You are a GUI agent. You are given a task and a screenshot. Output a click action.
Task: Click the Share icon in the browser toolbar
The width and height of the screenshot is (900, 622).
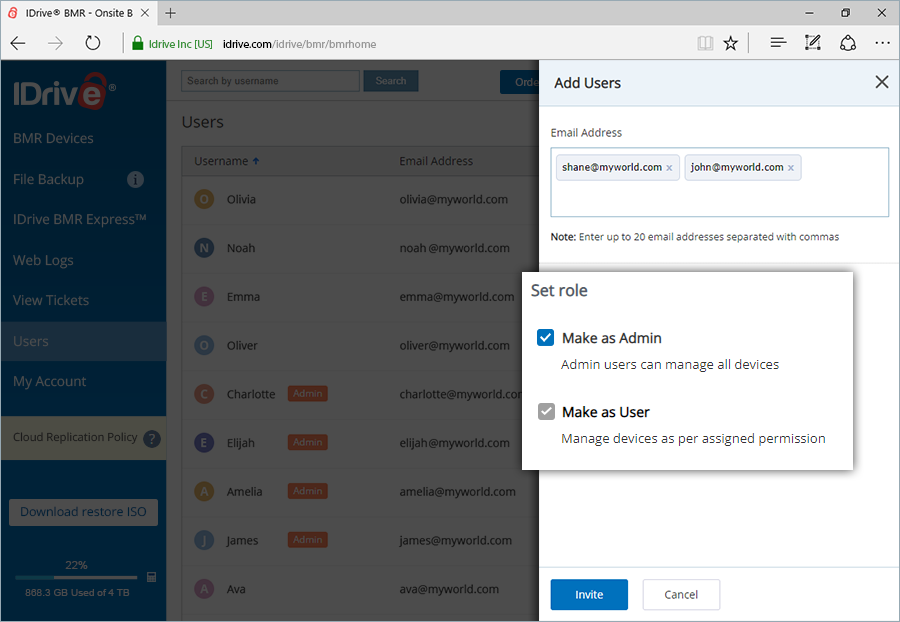(848, 43)
